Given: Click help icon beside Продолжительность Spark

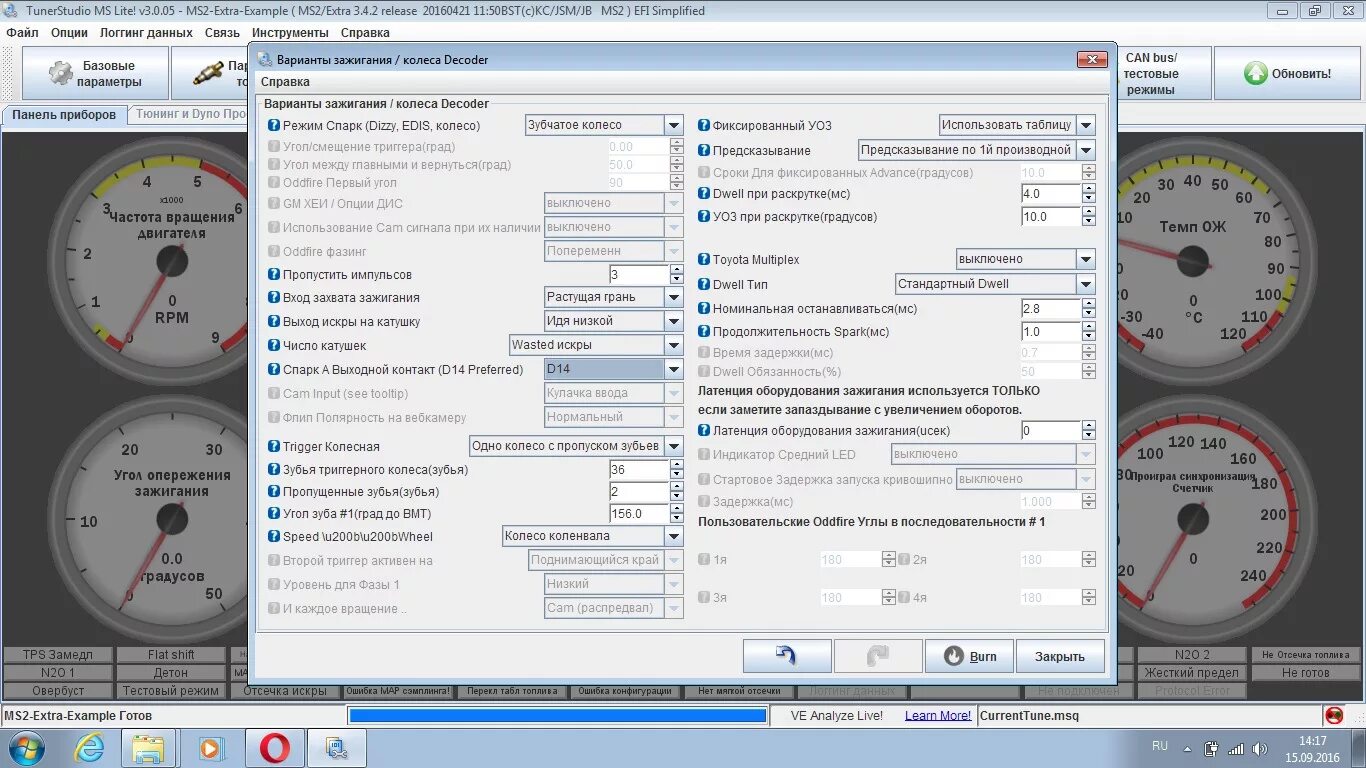Looking at the screenshot, I should 704,332.
